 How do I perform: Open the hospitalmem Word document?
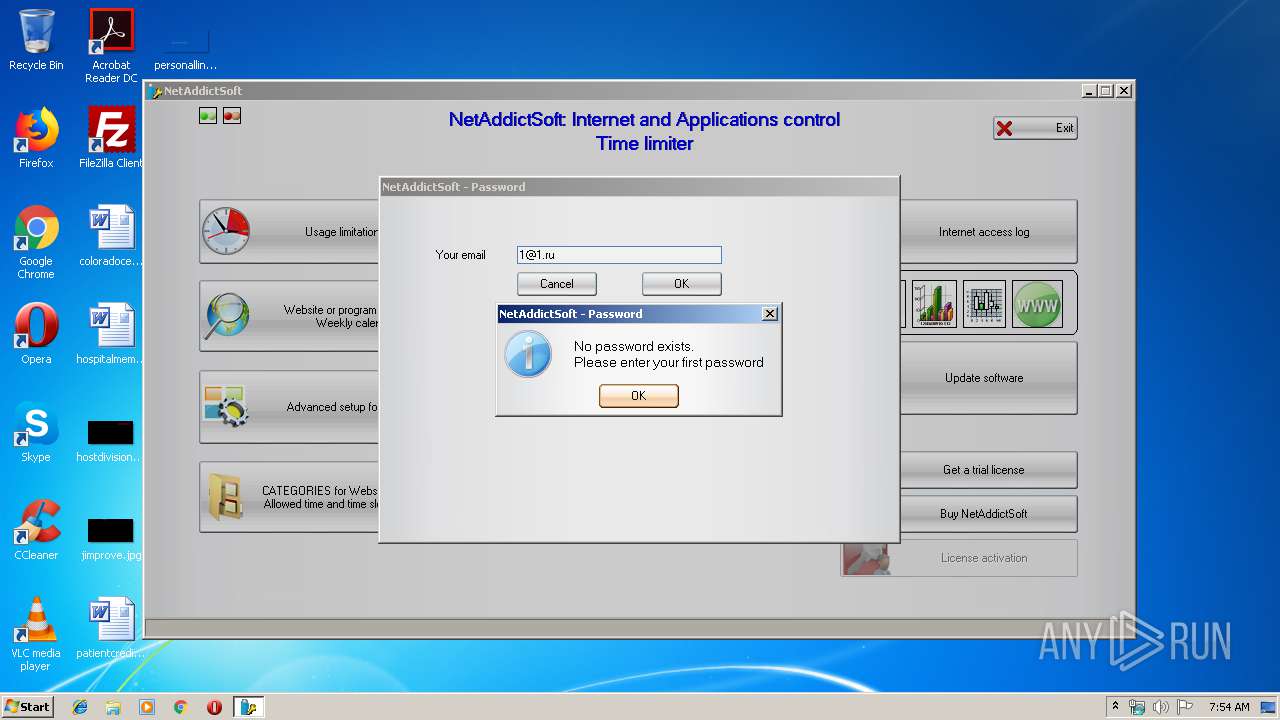coord(111,334)
